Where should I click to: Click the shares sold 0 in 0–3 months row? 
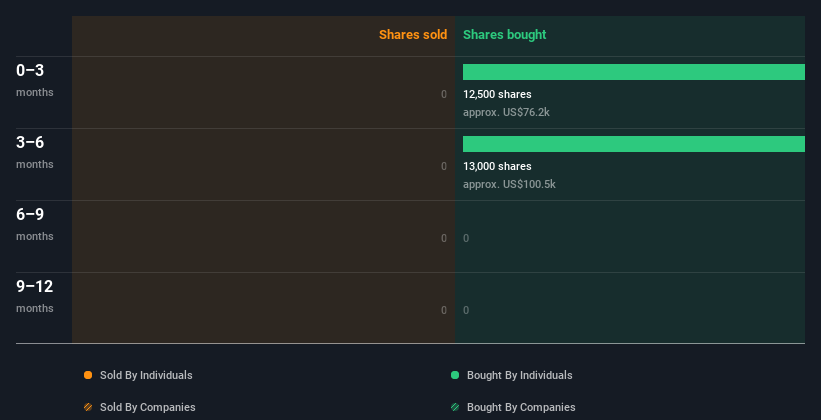(444, 94)
